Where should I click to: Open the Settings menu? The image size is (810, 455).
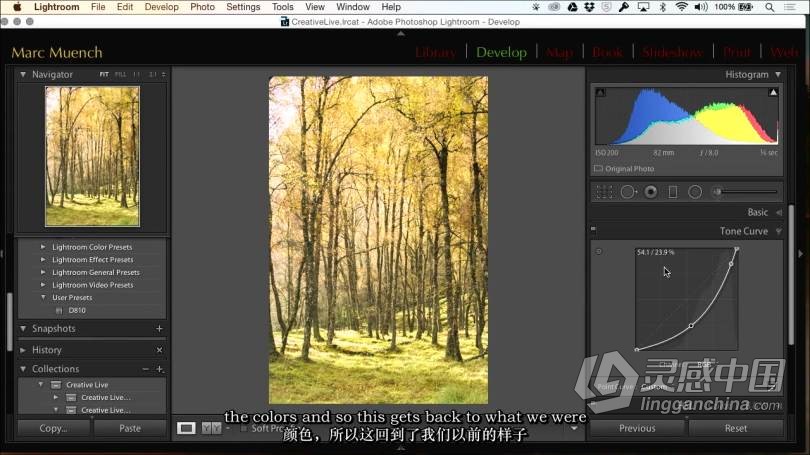(243, 7)
